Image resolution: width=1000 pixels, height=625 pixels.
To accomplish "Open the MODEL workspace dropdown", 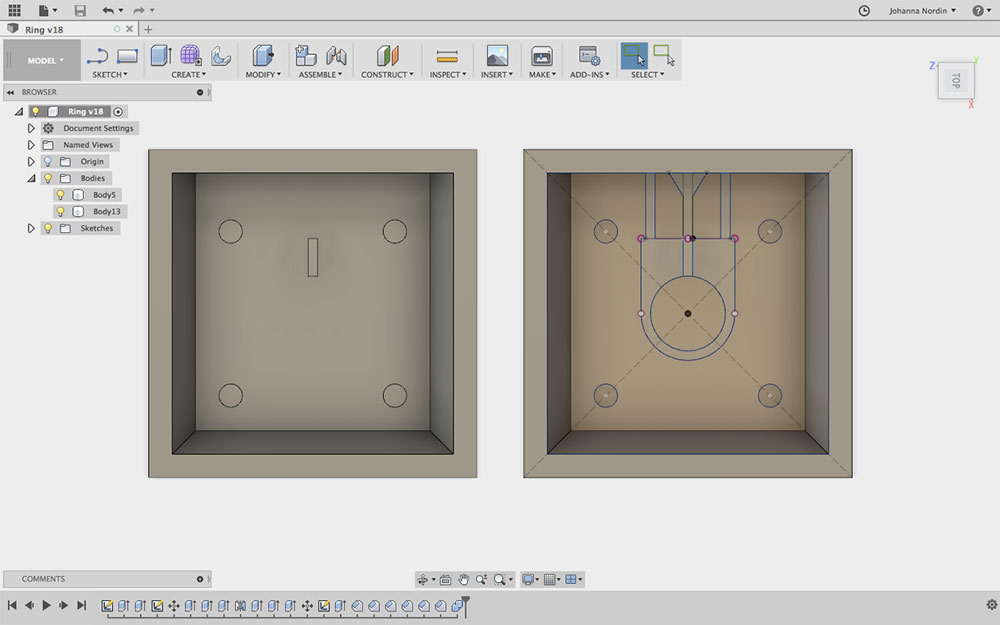I will (45, 61).
